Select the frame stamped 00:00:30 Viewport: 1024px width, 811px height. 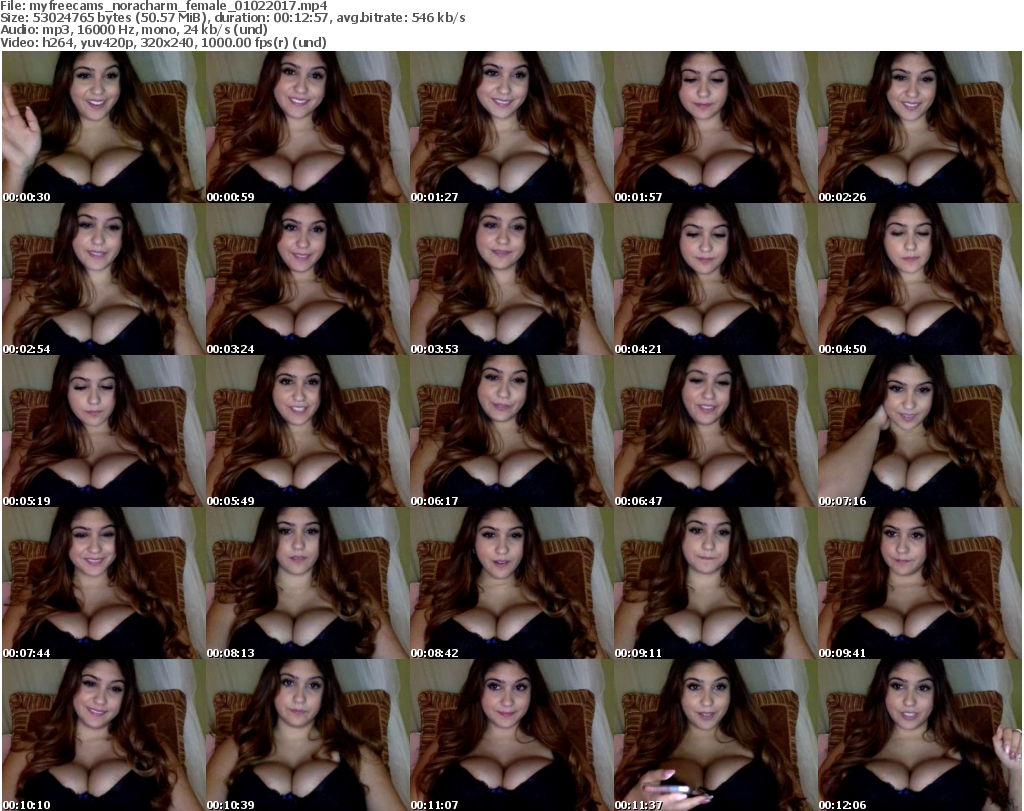click(103, 127)
